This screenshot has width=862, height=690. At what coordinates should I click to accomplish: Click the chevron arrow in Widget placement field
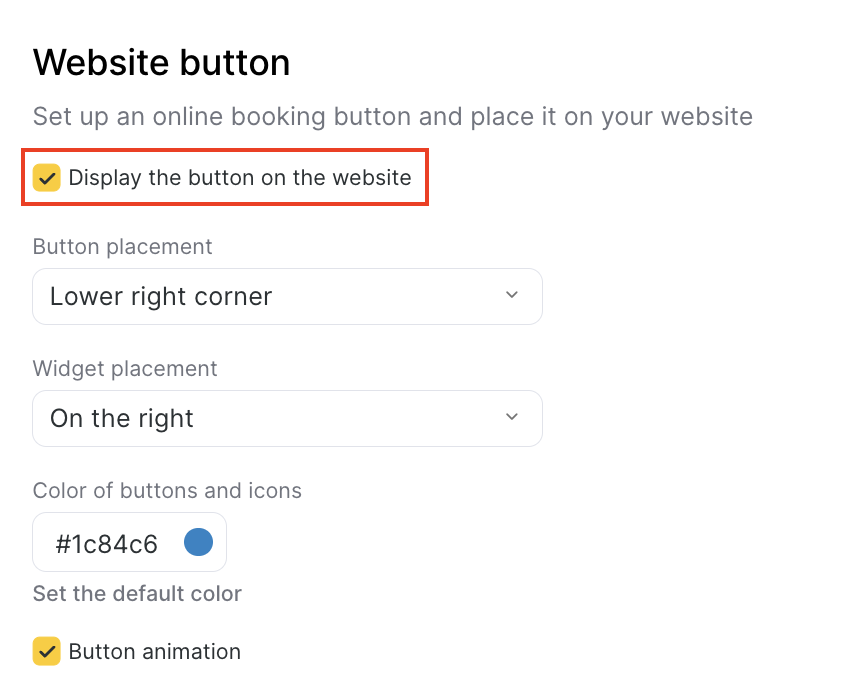click(x=512, y=417)
